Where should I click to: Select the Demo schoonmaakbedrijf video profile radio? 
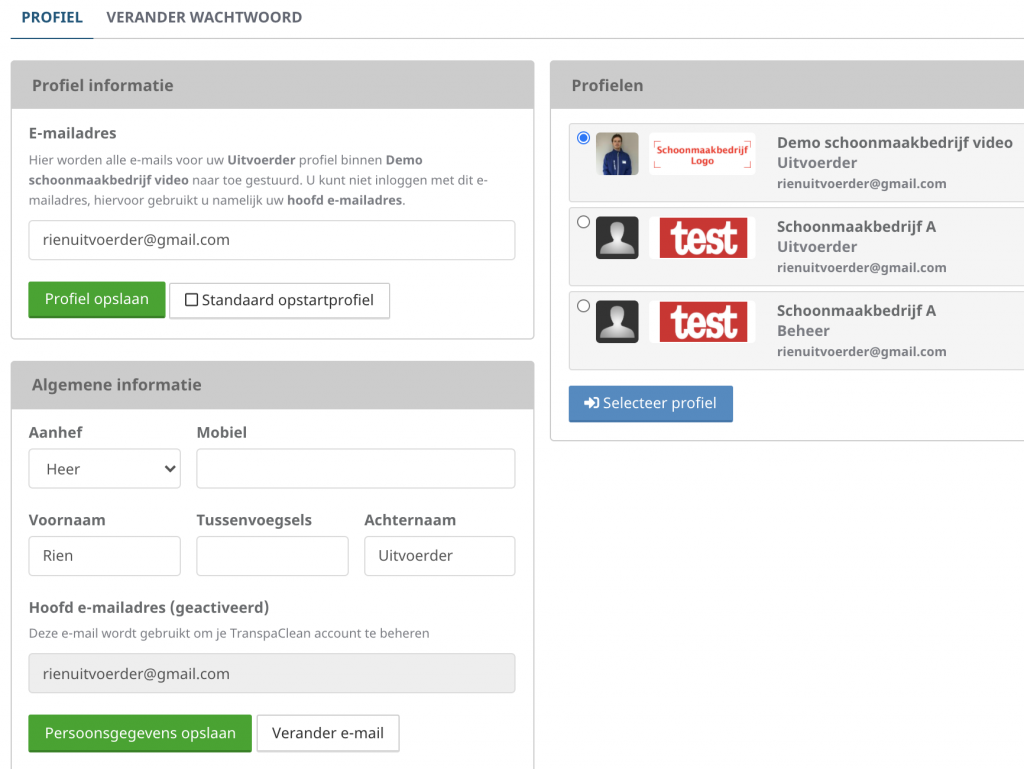coord(584,139)
